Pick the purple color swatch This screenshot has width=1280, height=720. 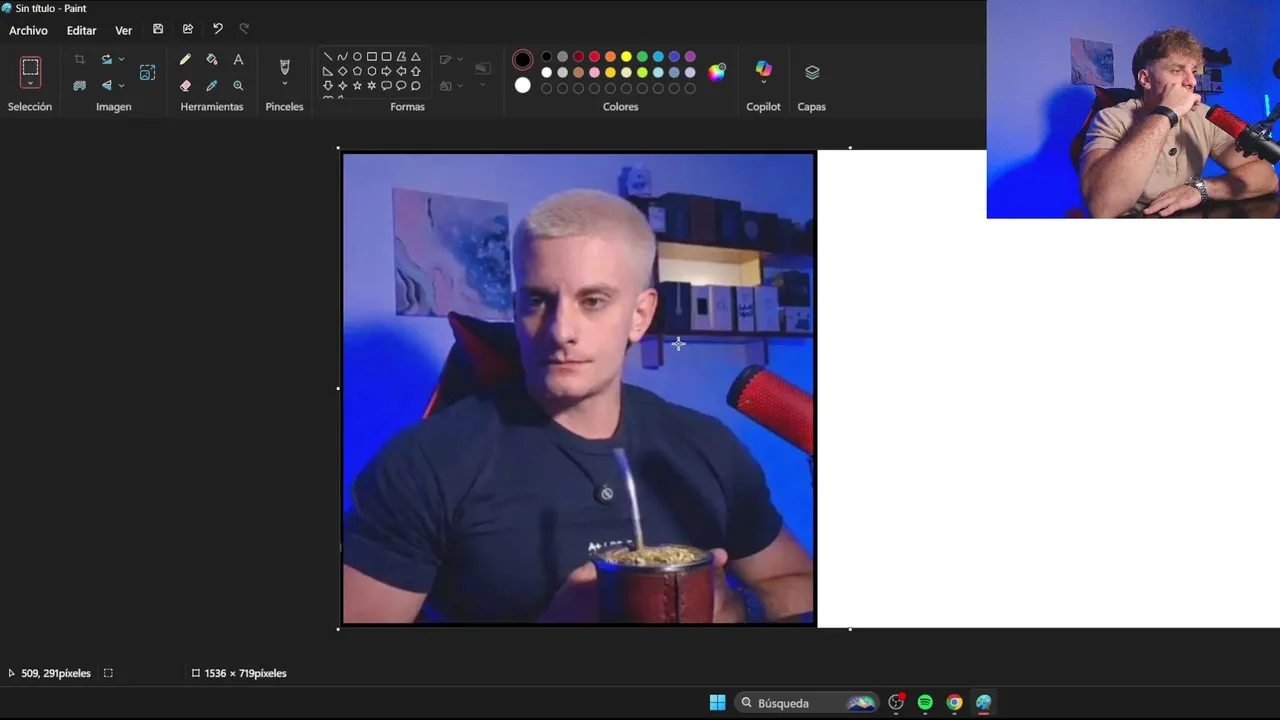point(690,56)
